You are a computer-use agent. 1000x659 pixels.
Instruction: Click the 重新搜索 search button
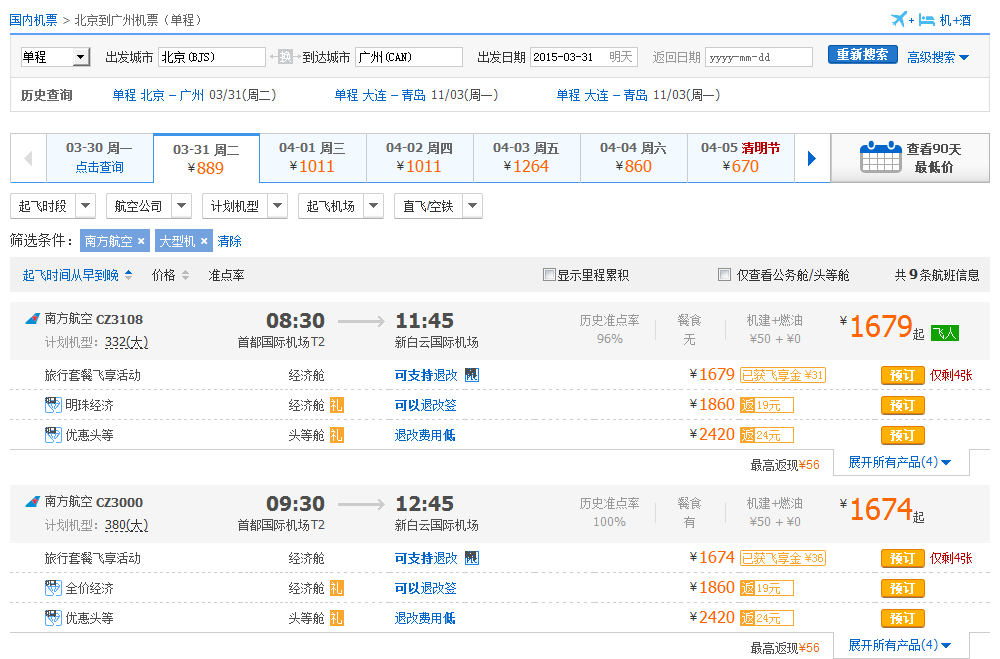point(861,56)
